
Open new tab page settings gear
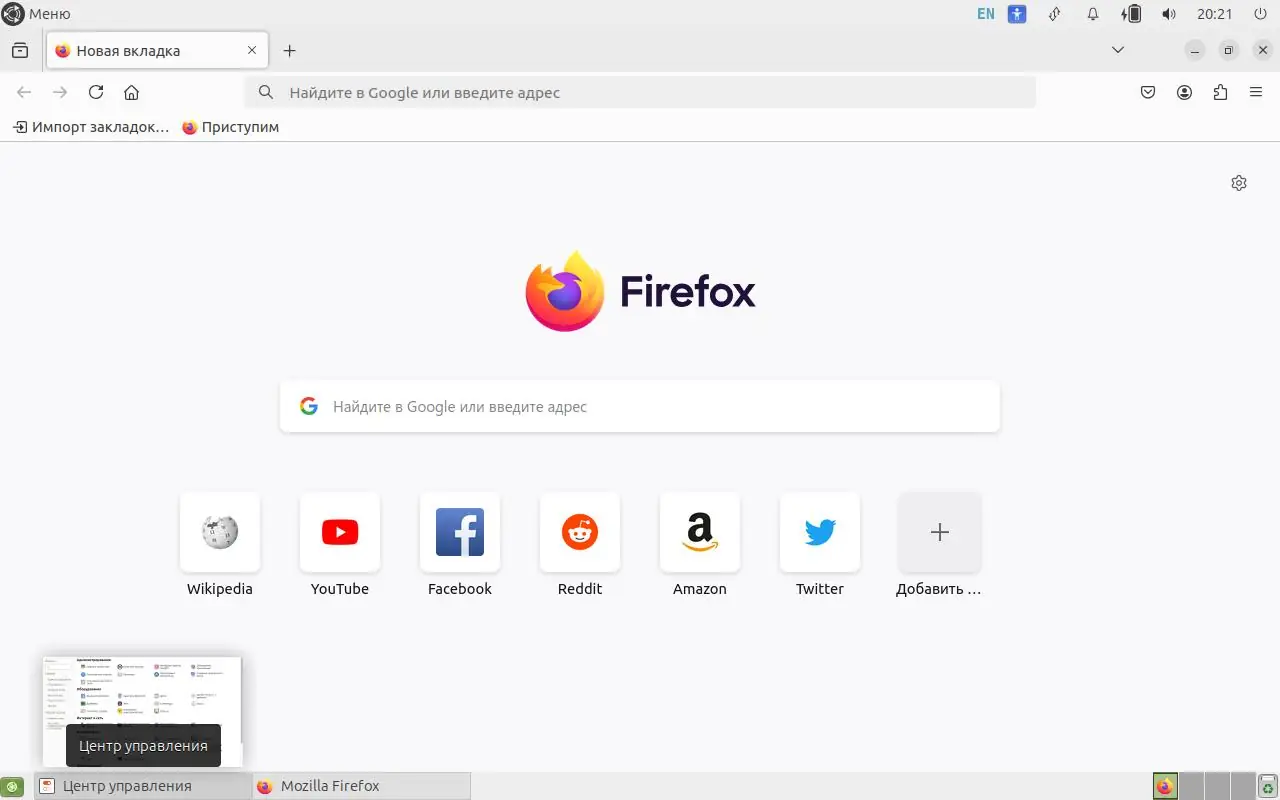(1239, 183)
